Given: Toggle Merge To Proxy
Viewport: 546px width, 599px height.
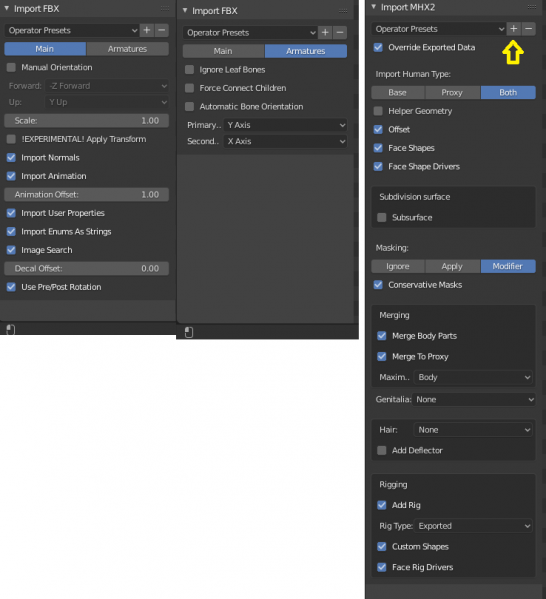Looking at the screenshot, I should click(382, 356).
